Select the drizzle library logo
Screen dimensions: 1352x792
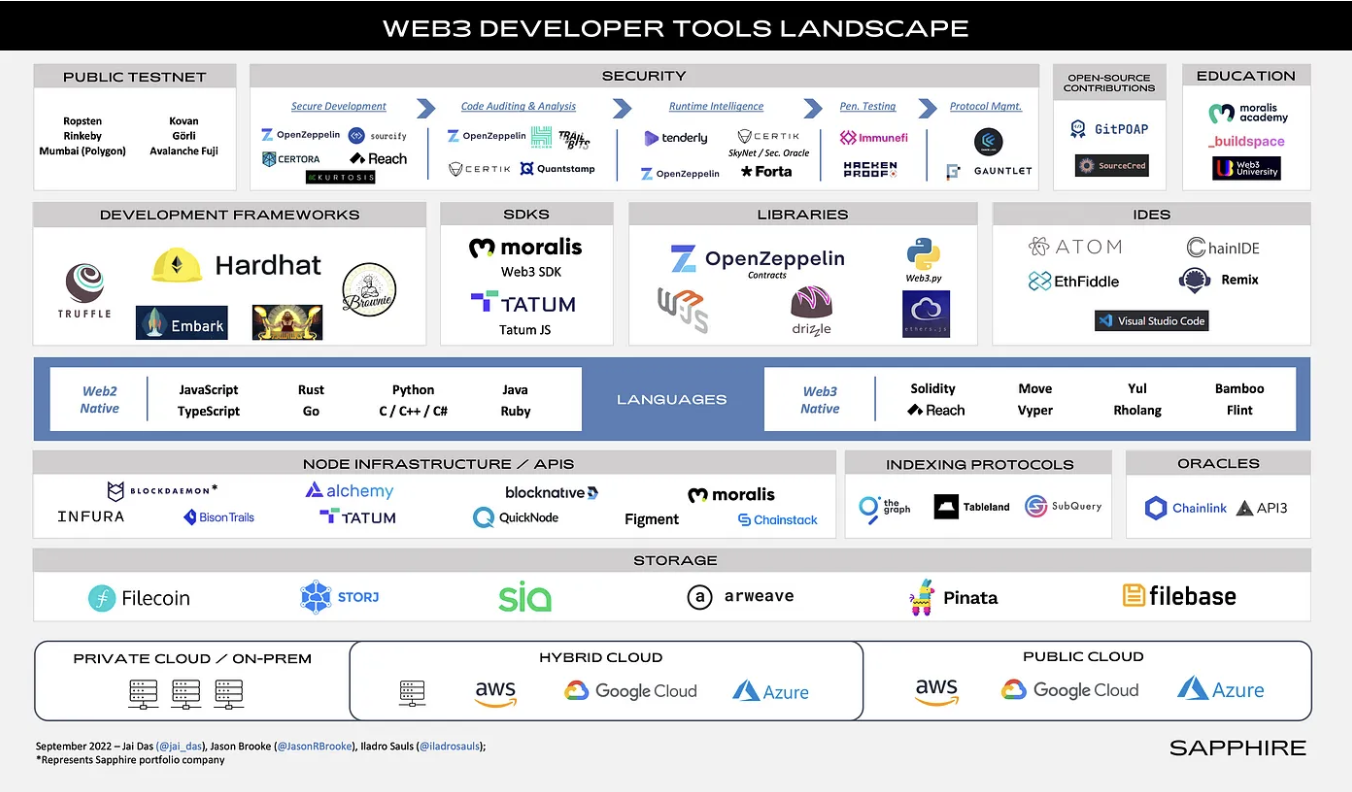point(811,310)
